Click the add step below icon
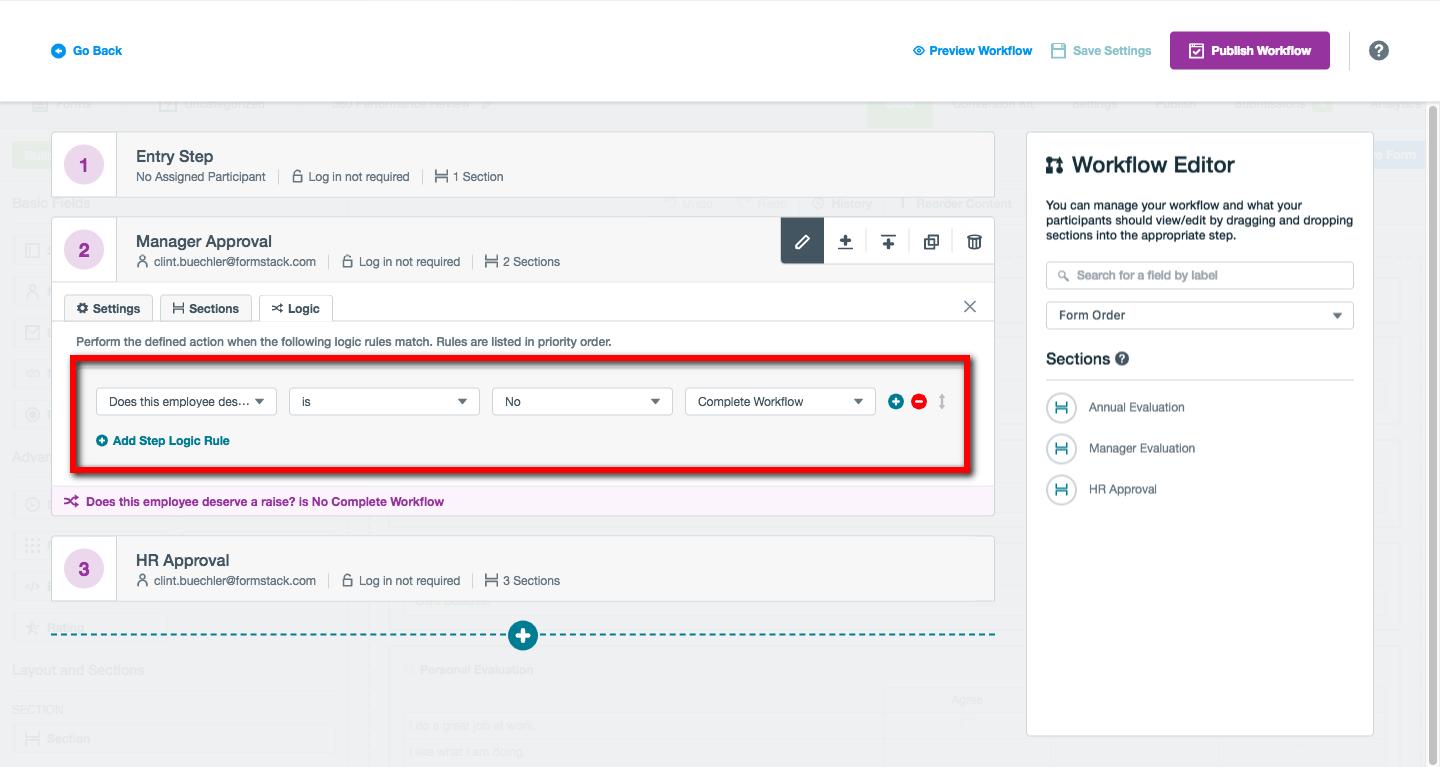1440x767 pixels. click(x=888, y=240)
